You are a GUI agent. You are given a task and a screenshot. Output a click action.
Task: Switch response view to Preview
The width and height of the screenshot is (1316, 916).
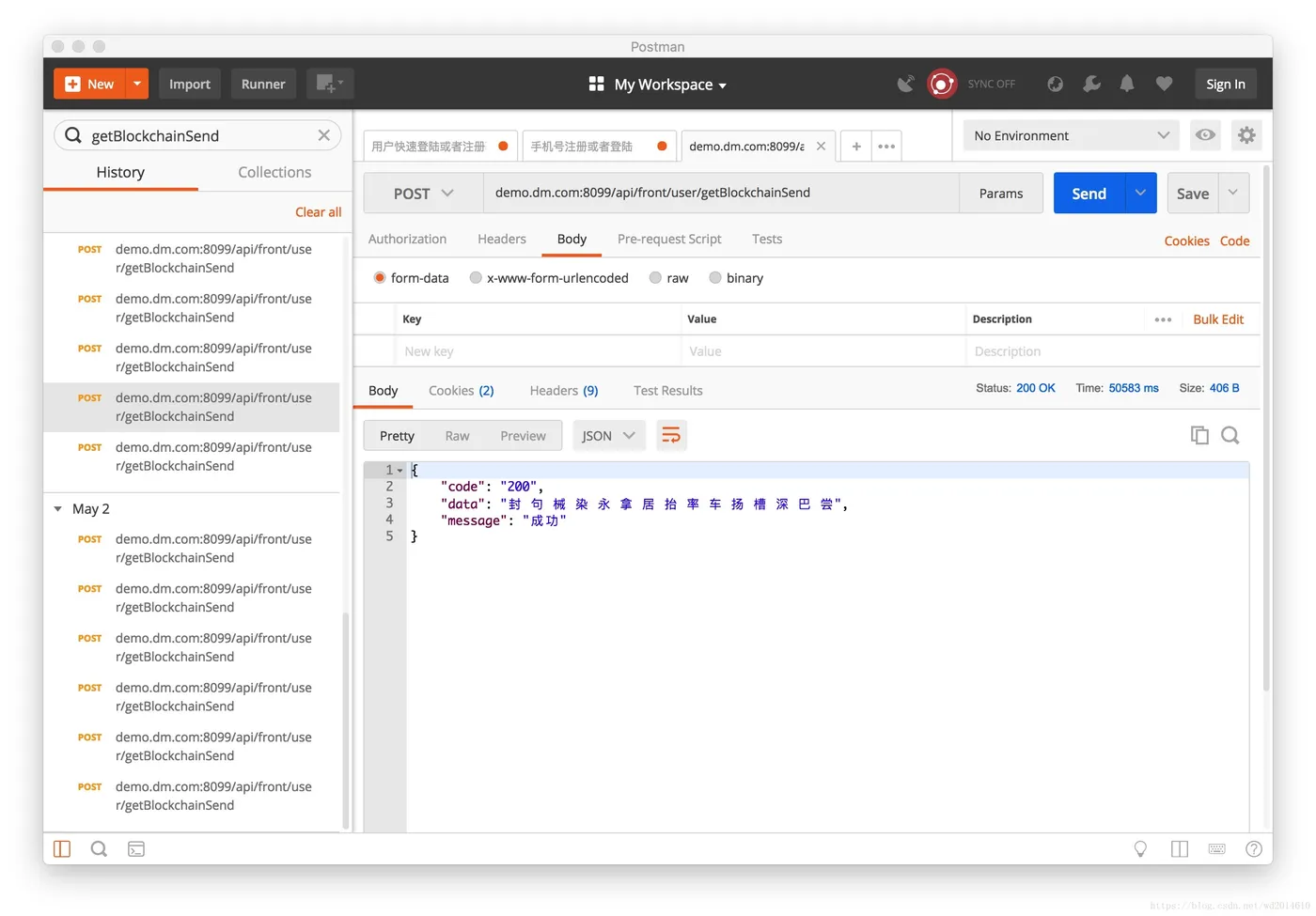(523, 435)
